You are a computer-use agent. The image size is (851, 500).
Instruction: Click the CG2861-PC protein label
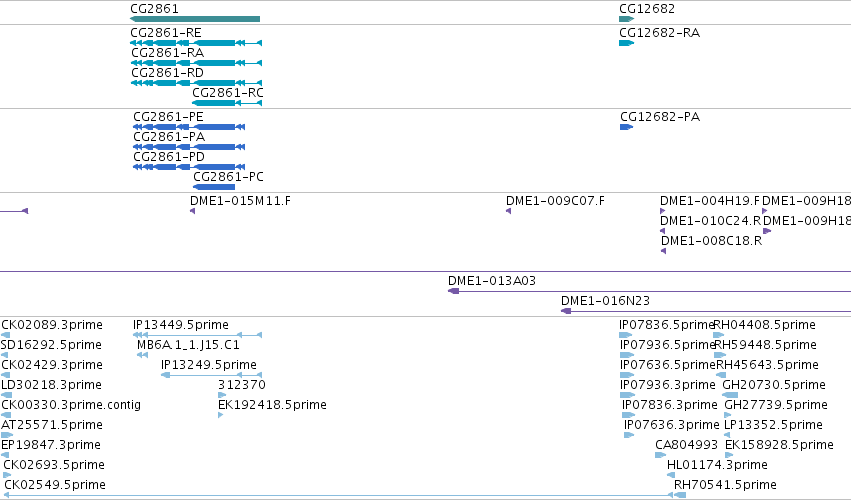click(228, 177)
